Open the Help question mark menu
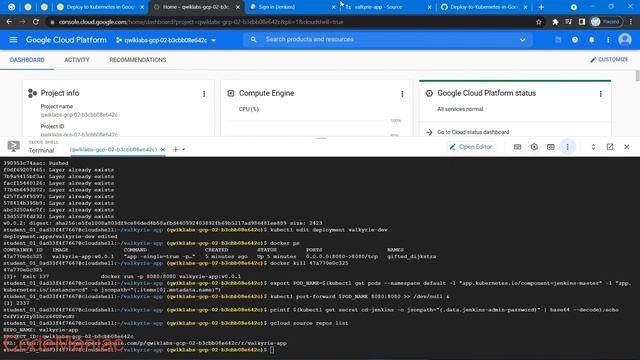Image resolution: width=640 pixels, height=360 pixels. (x=575, y=40)
